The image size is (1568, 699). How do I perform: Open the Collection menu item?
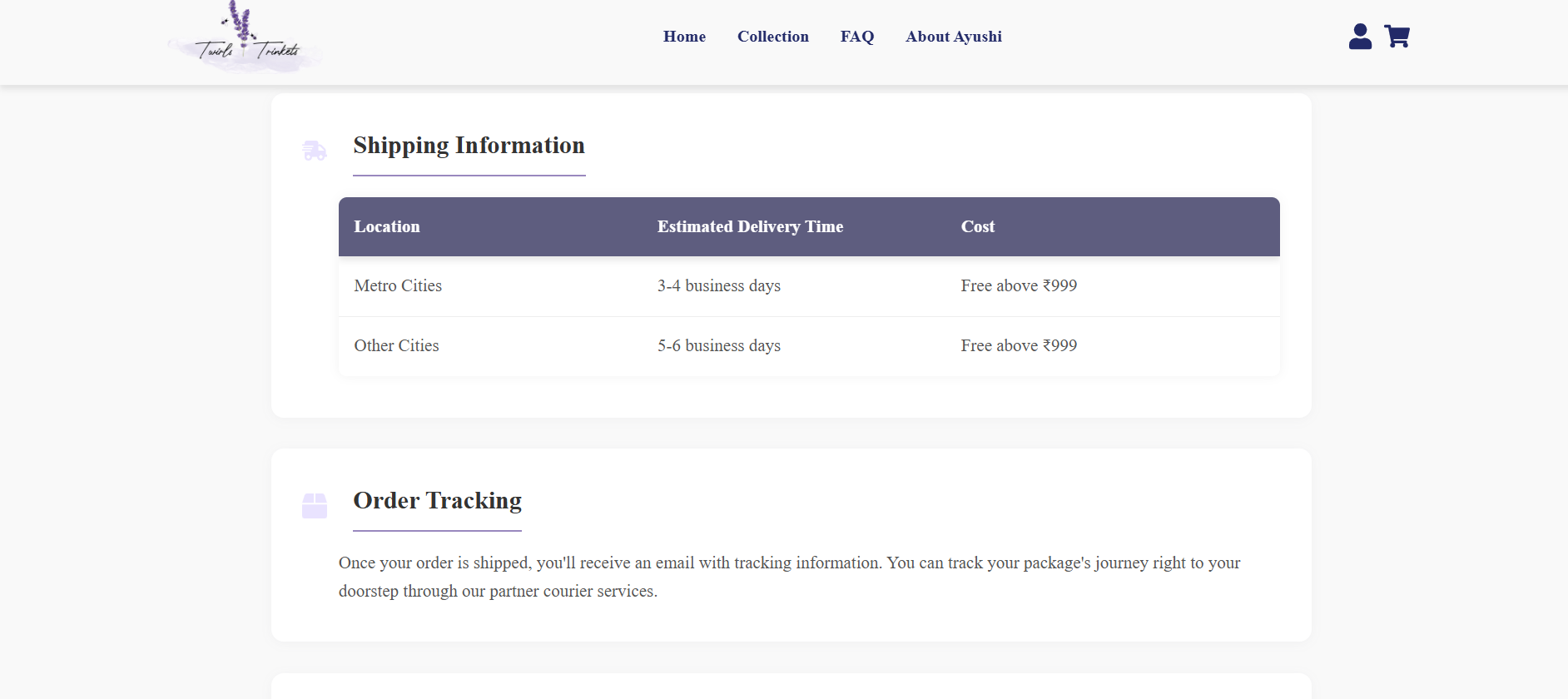click(772, 37)
